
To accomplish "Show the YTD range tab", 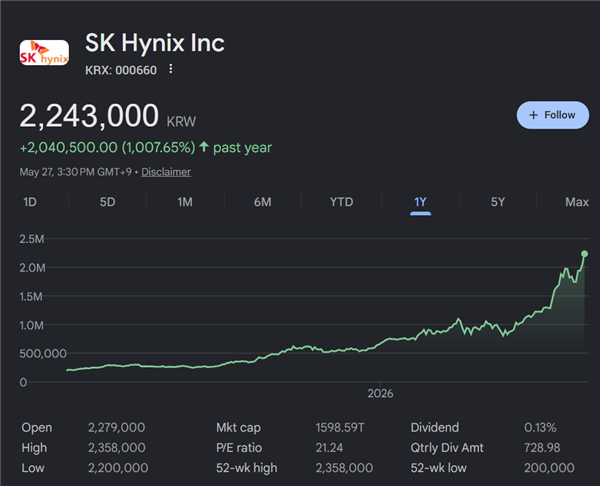I will [341, 202].
